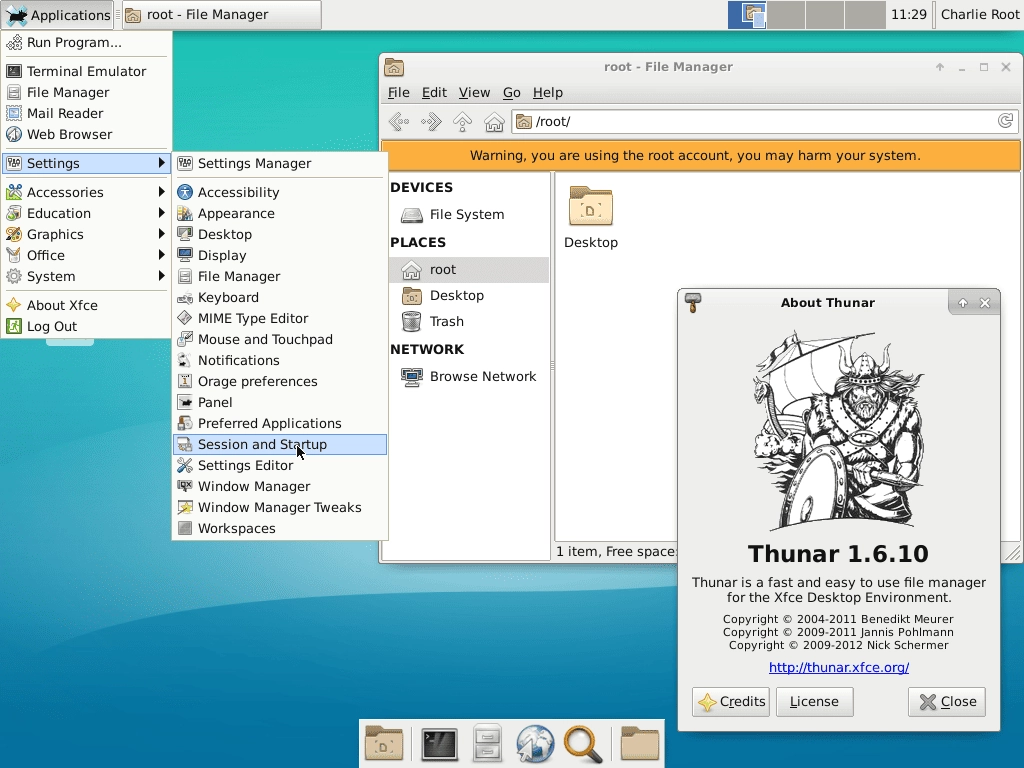This screenshot has height=768, width=1024.
Task: Open Appearance settings
Action: [x=280, y=214]
